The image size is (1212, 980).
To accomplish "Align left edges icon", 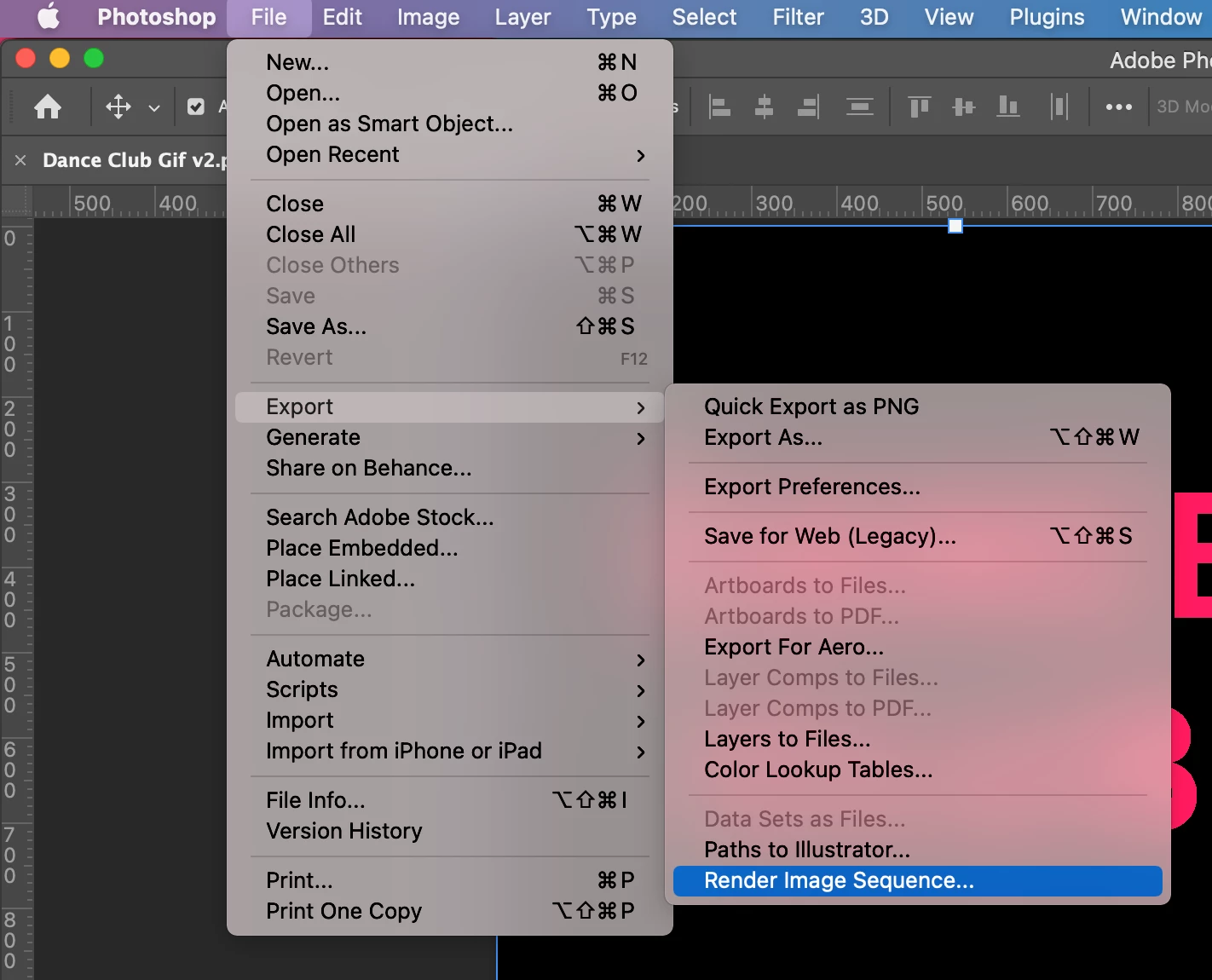I will [x=720, y=107].
